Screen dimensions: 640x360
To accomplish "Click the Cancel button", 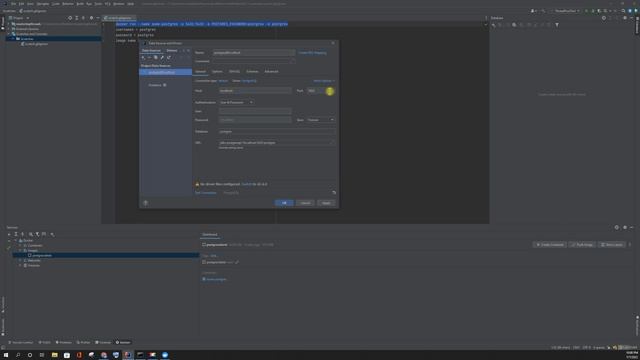I will click(305, 203).
